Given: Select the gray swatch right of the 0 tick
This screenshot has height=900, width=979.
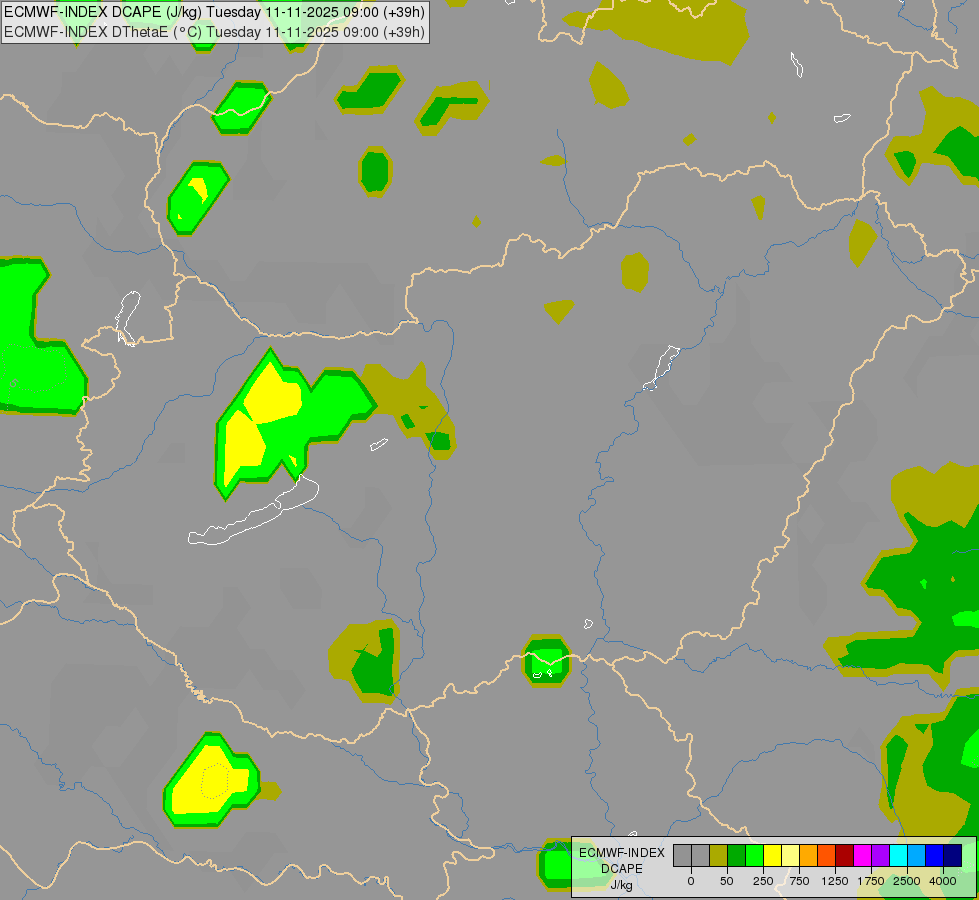Looking at the screenshot, I should tap(701, 856).
